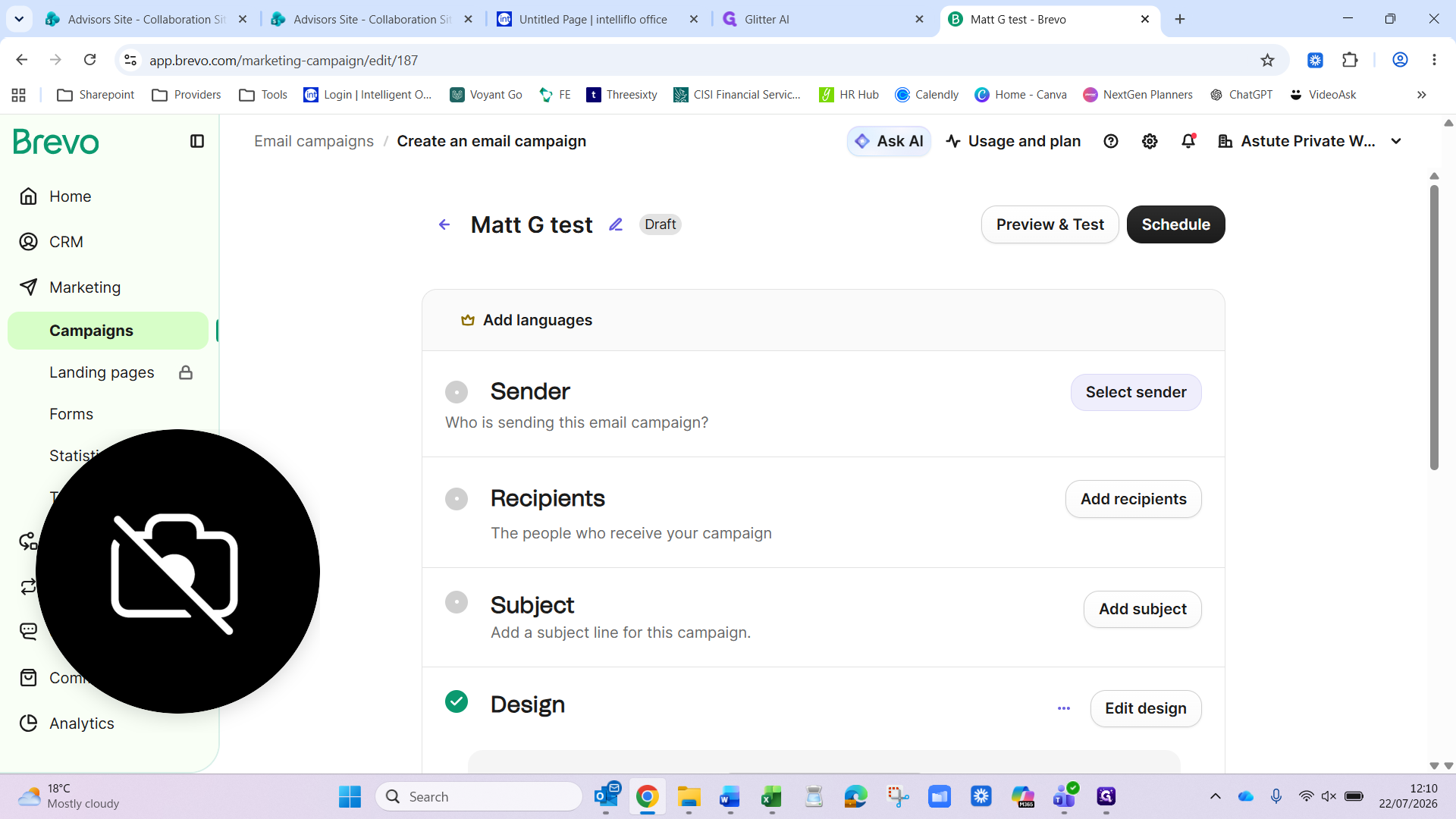This screenshot has height=819, width=1456.
Task: Open the settings gear in Brevo header
Action: [x=1150, y=141]
